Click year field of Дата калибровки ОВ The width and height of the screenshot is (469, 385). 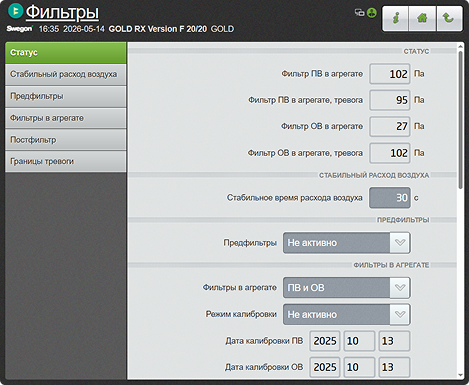[325, 367]
